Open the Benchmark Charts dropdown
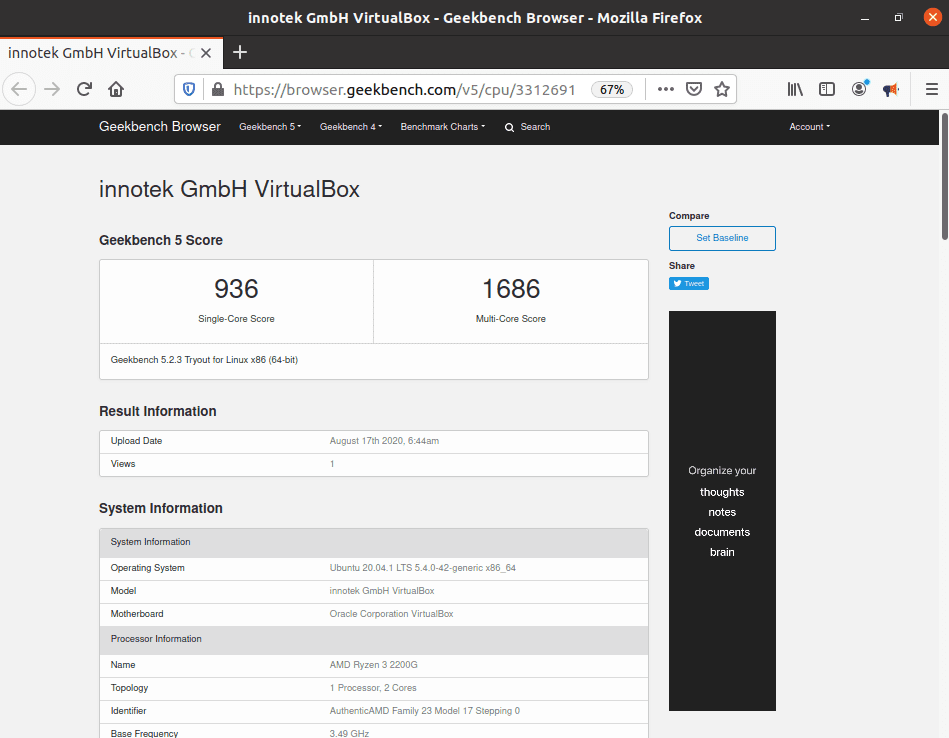 (x=442, y=127)
